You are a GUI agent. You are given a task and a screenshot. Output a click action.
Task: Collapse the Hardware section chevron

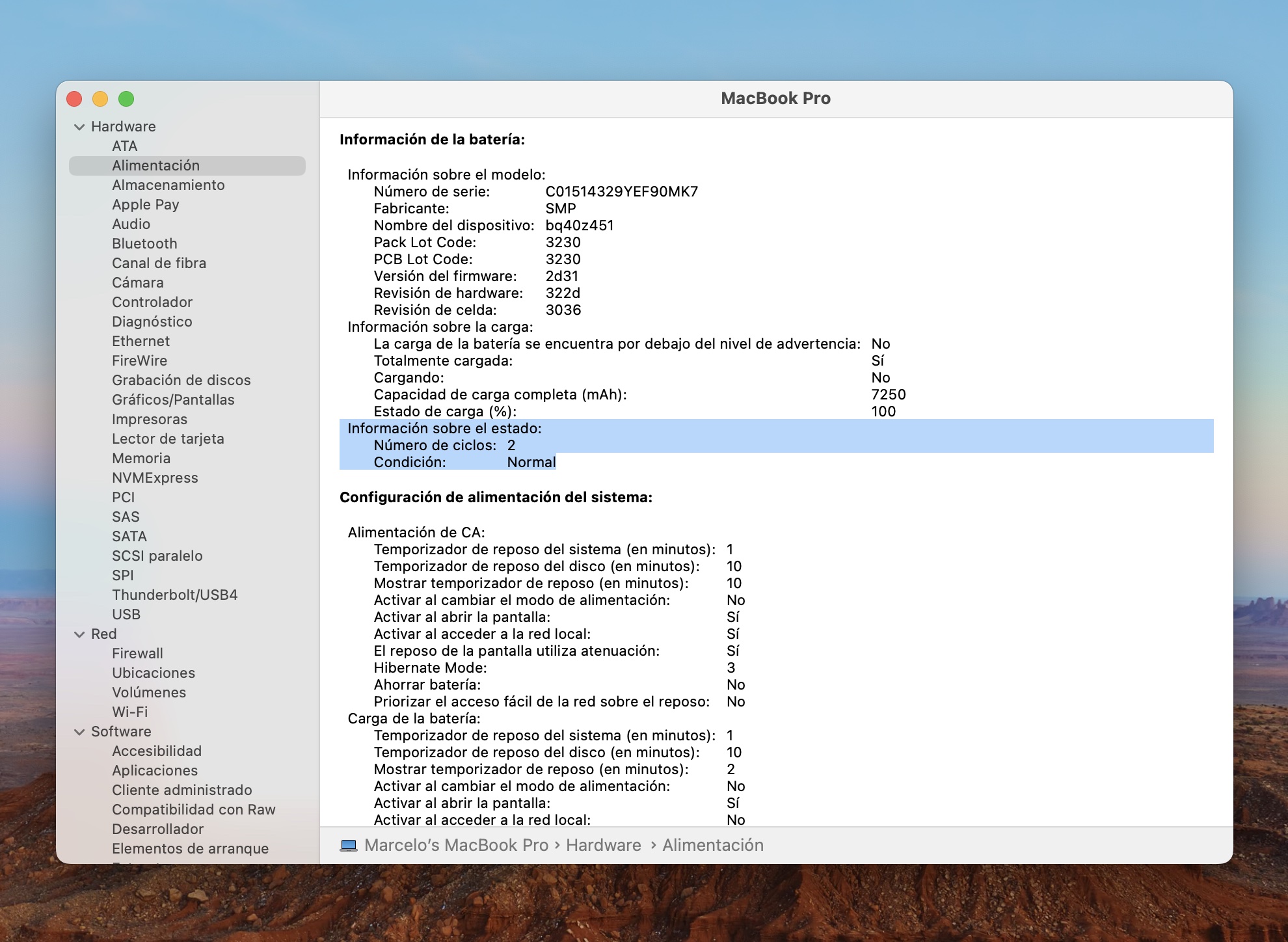tap(79, 127)
